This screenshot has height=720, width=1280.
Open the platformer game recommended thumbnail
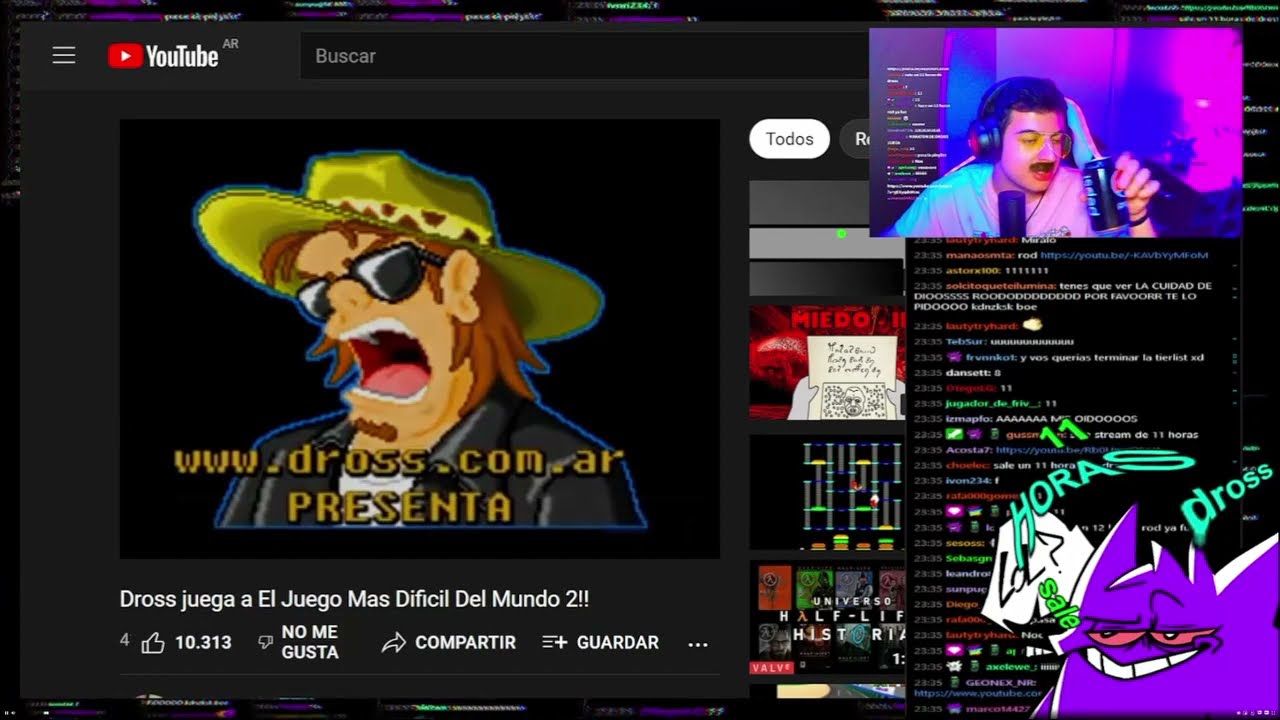(x=827, y=493)
